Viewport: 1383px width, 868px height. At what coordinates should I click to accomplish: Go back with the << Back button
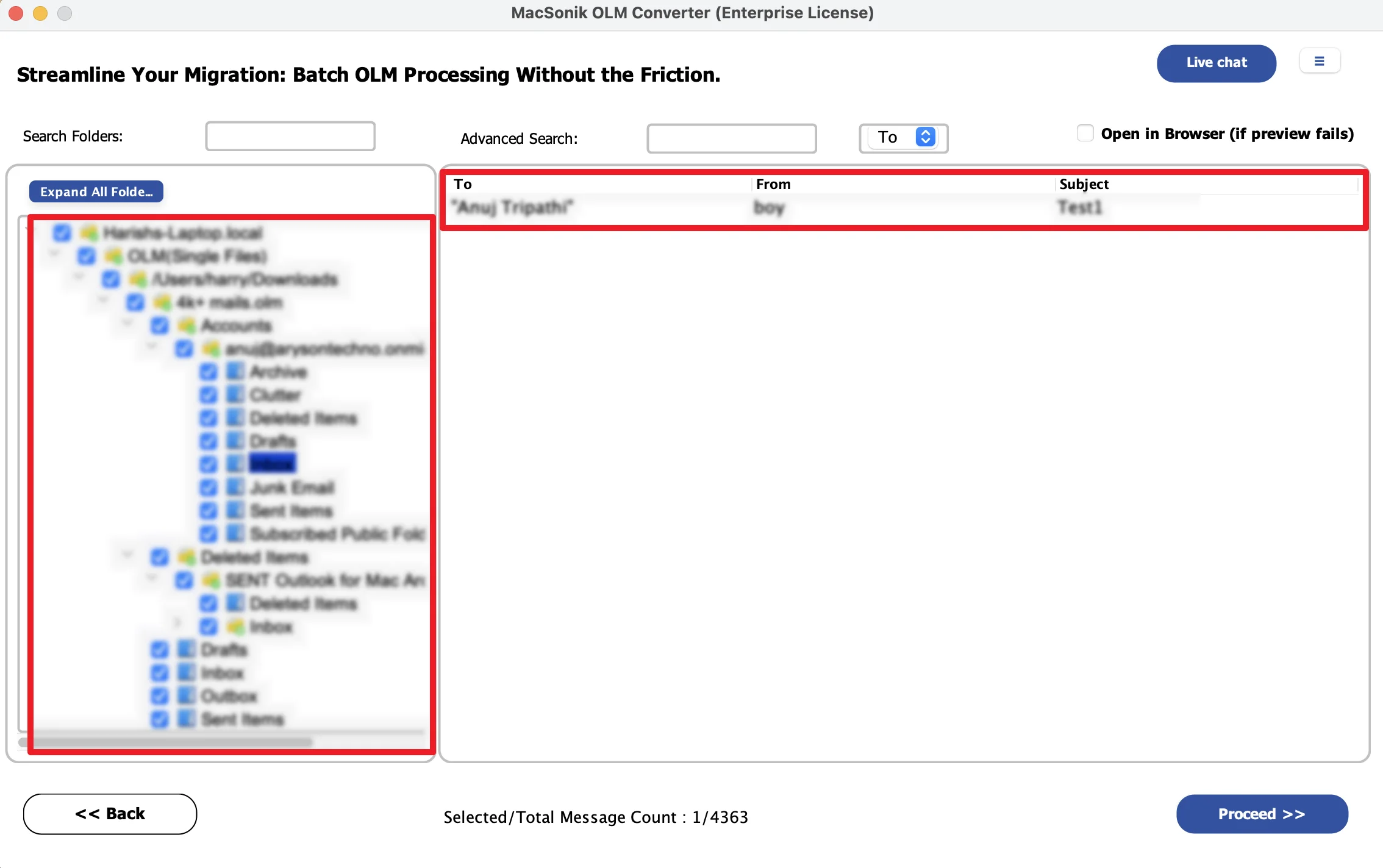[x=110, y=814]
